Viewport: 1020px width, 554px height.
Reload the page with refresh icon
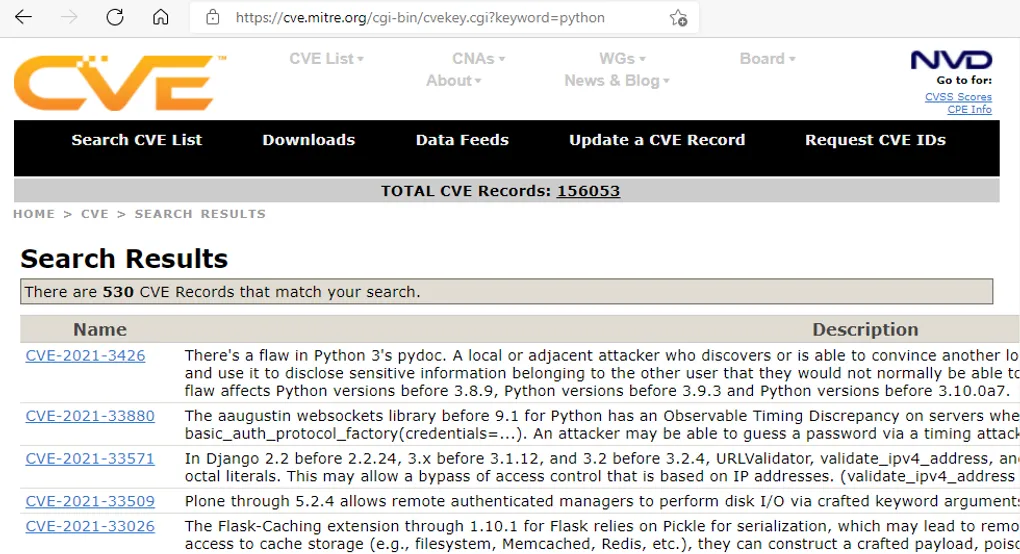pyautogui.click(x=115, y=17)
